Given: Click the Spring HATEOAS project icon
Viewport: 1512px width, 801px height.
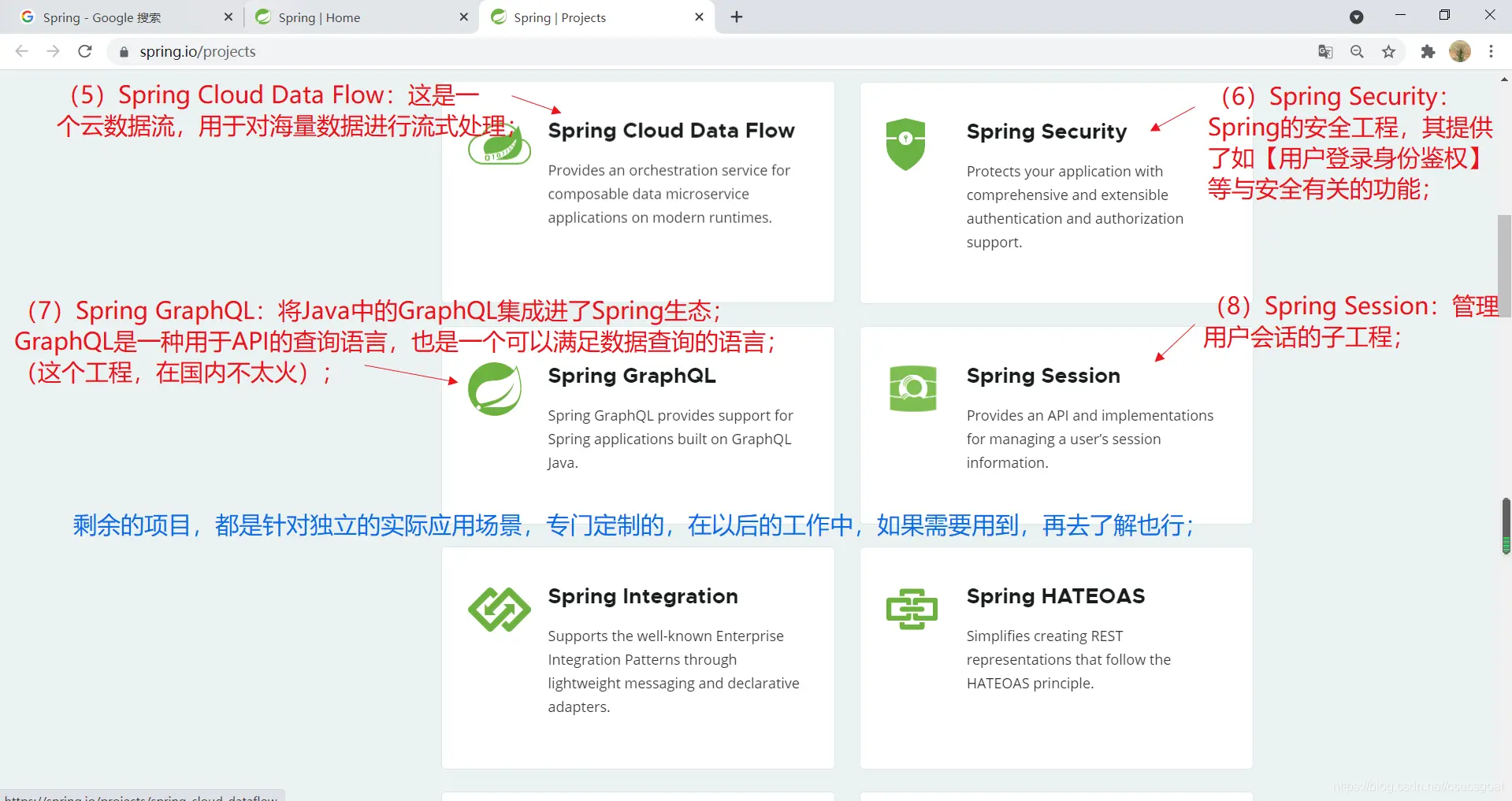Looking at the screenshot, I should (x=912, y=610).
